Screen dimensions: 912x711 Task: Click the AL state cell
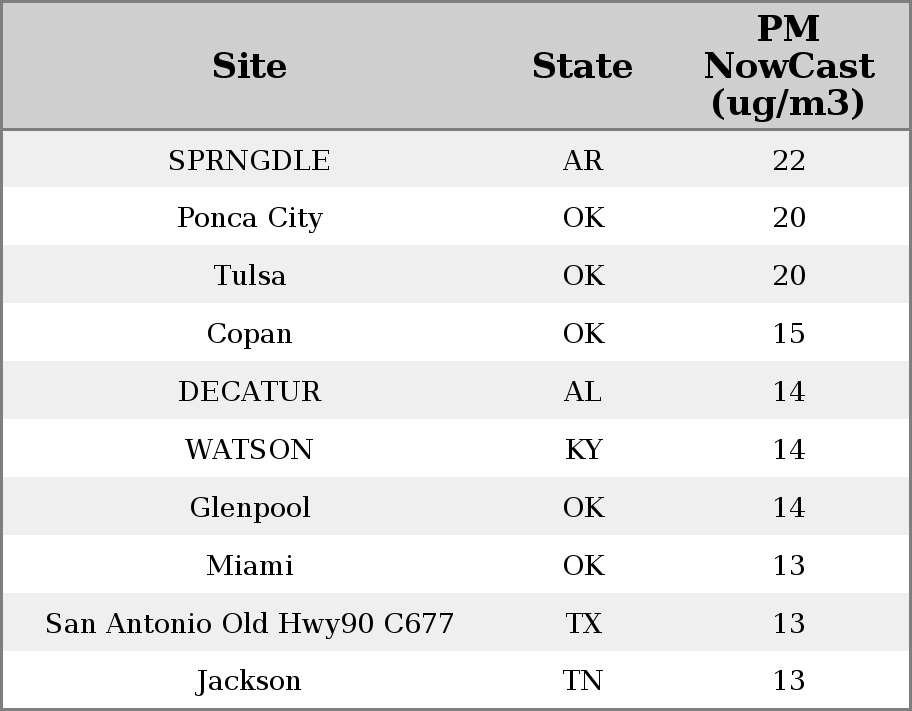583,392
